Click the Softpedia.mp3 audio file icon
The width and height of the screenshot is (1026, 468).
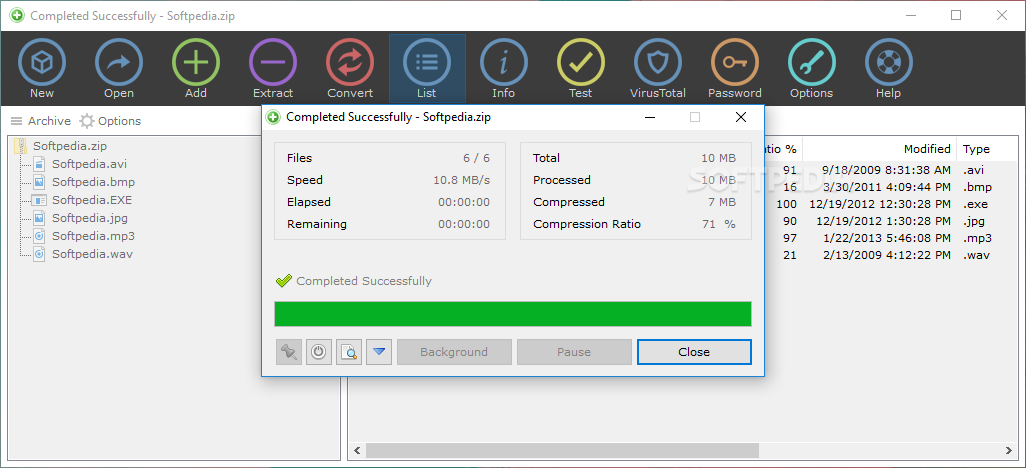pos(39,236)
